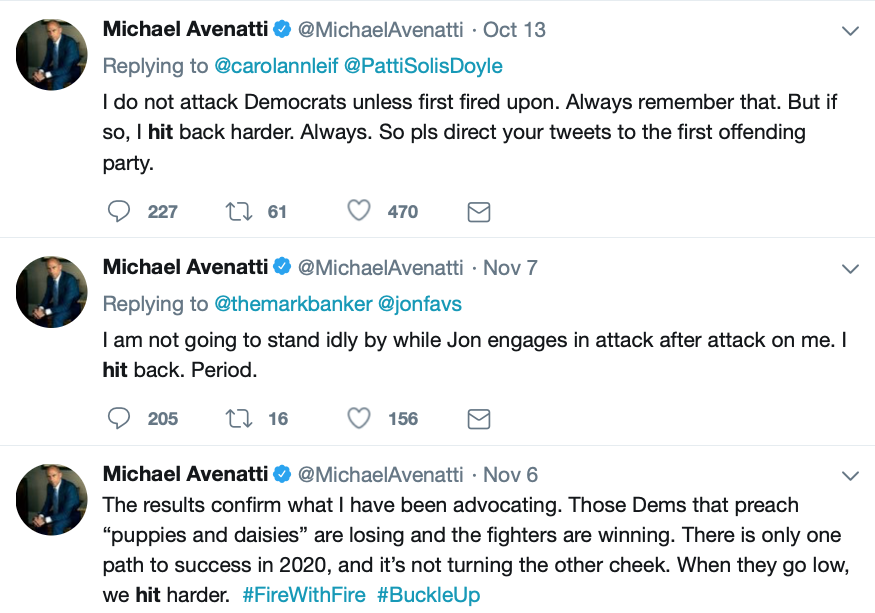Open the #FireWithFire hashtag
This screenshot has width=875, height=613.
[x=304, y=595]
